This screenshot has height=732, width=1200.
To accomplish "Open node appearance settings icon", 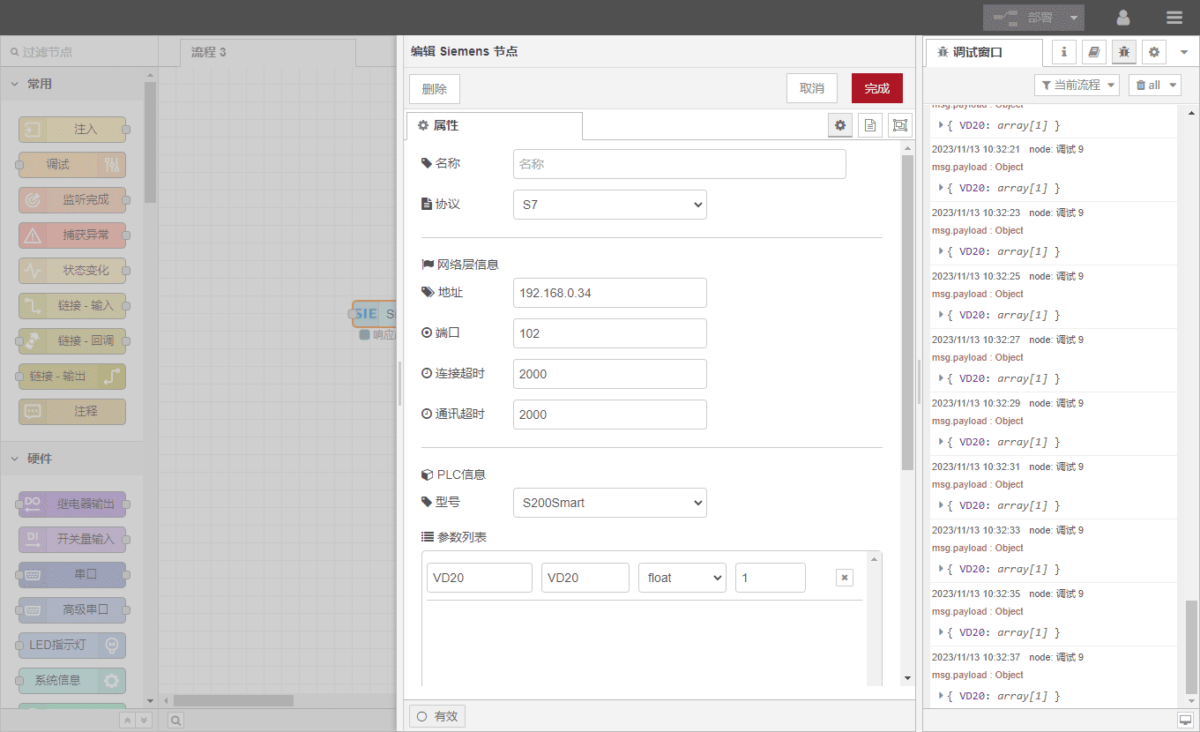I will point(900,125).
